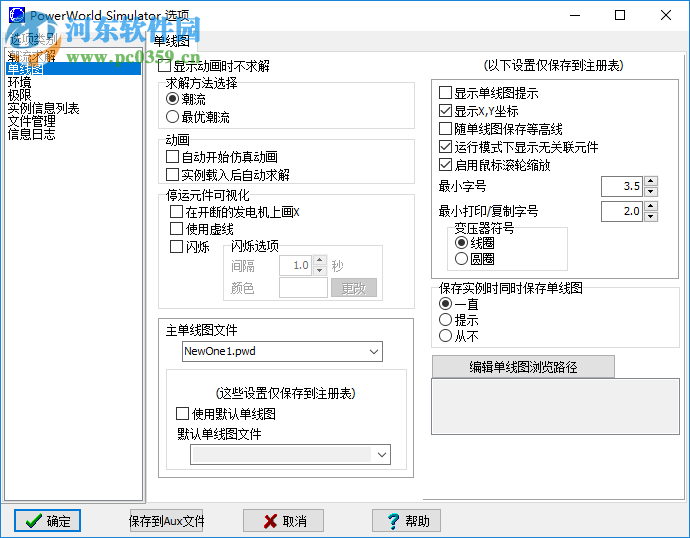
Task: Click the 间隔 blink interval input field
Action: point(296,265)
